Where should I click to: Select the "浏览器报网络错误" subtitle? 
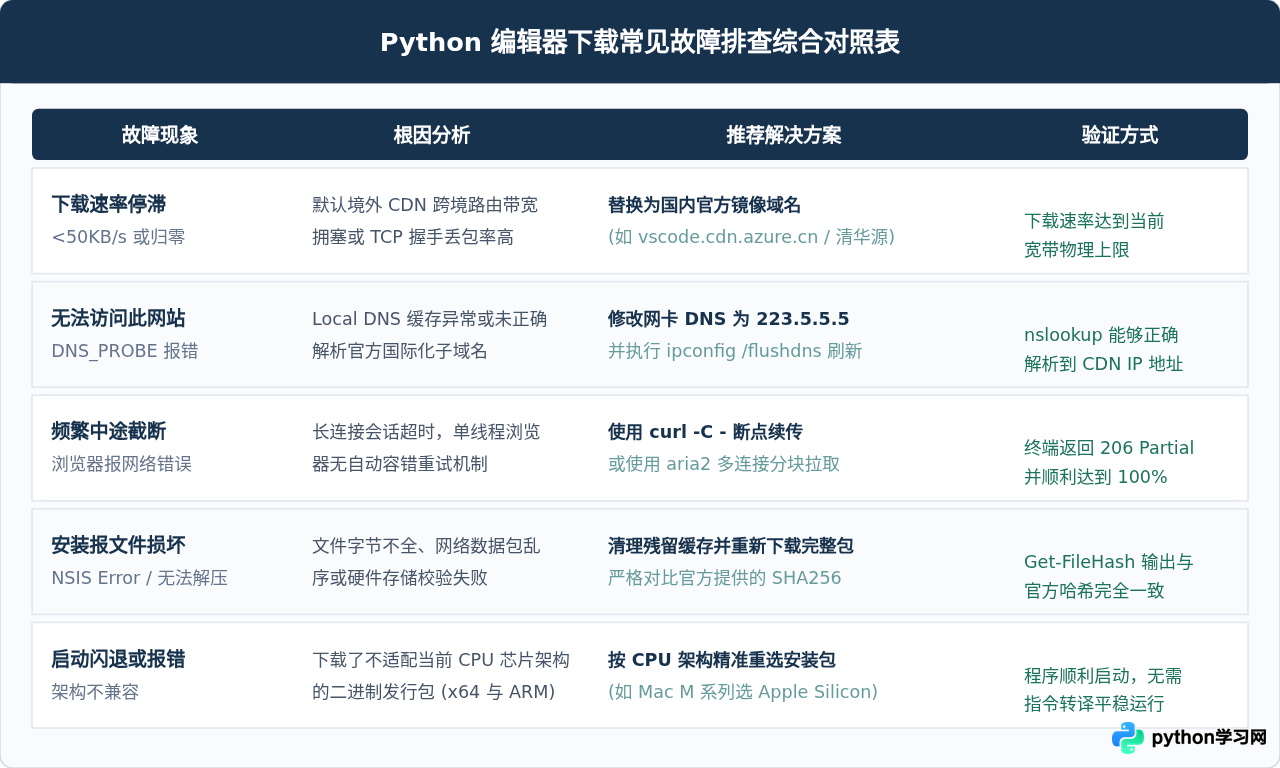[122, 464]
